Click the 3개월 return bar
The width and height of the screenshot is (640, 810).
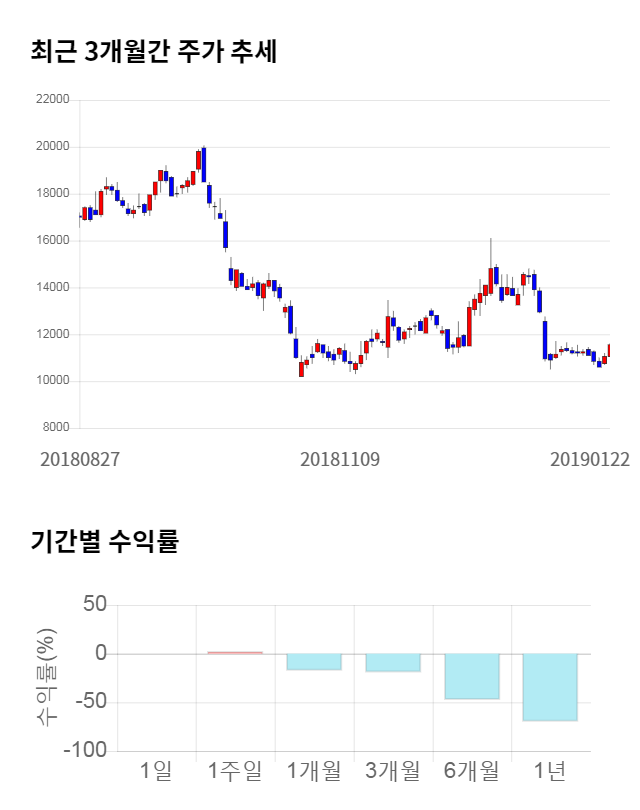tap(392, 662)
